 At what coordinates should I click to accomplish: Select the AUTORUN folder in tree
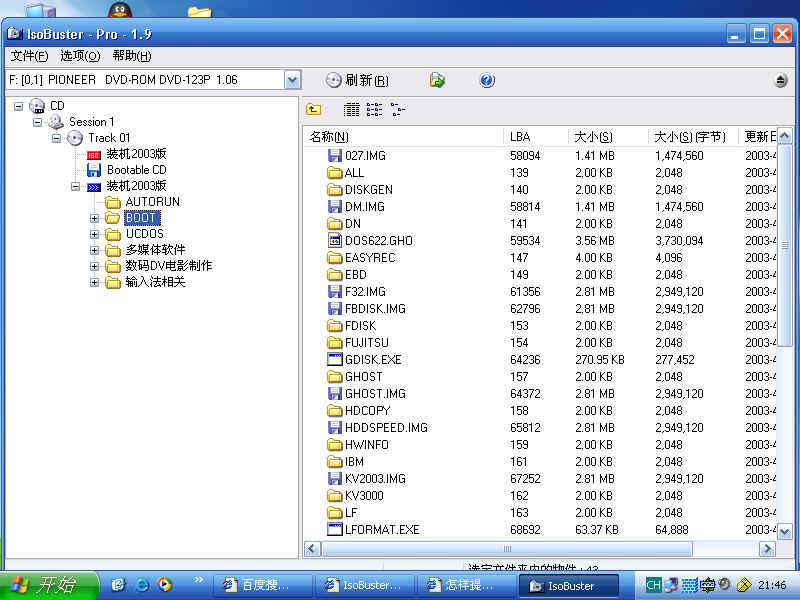click(x=153, y=202)
